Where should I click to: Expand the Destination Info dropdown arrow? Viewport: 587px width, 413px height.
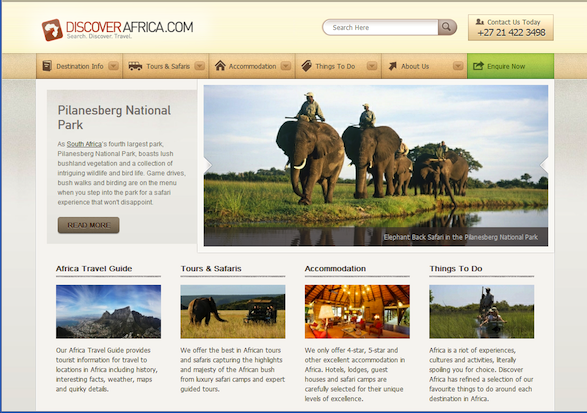[113, 66]
